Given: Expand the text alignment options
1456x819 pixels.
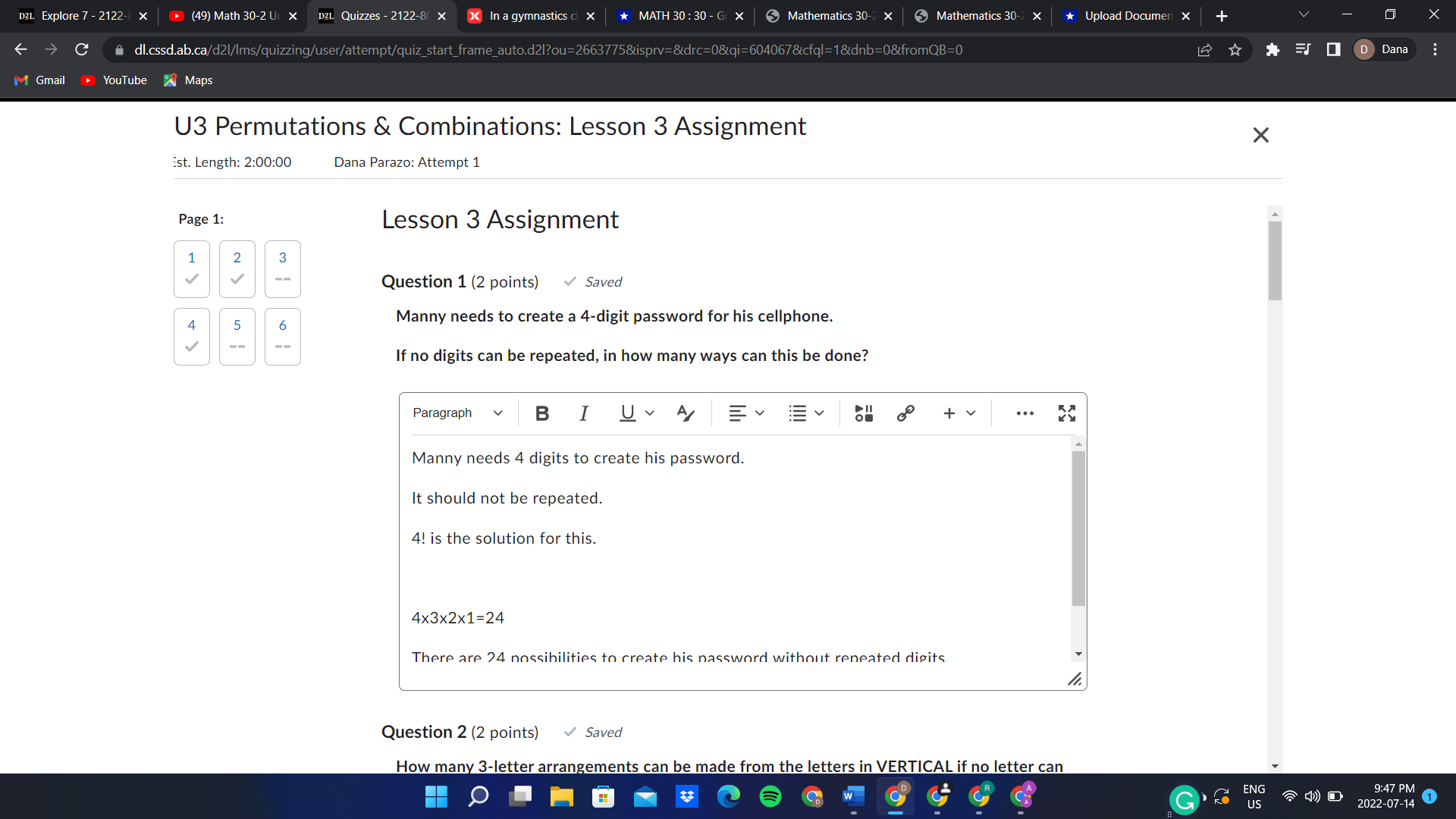Looking at the screenshot, I should [x=745, y=413].
